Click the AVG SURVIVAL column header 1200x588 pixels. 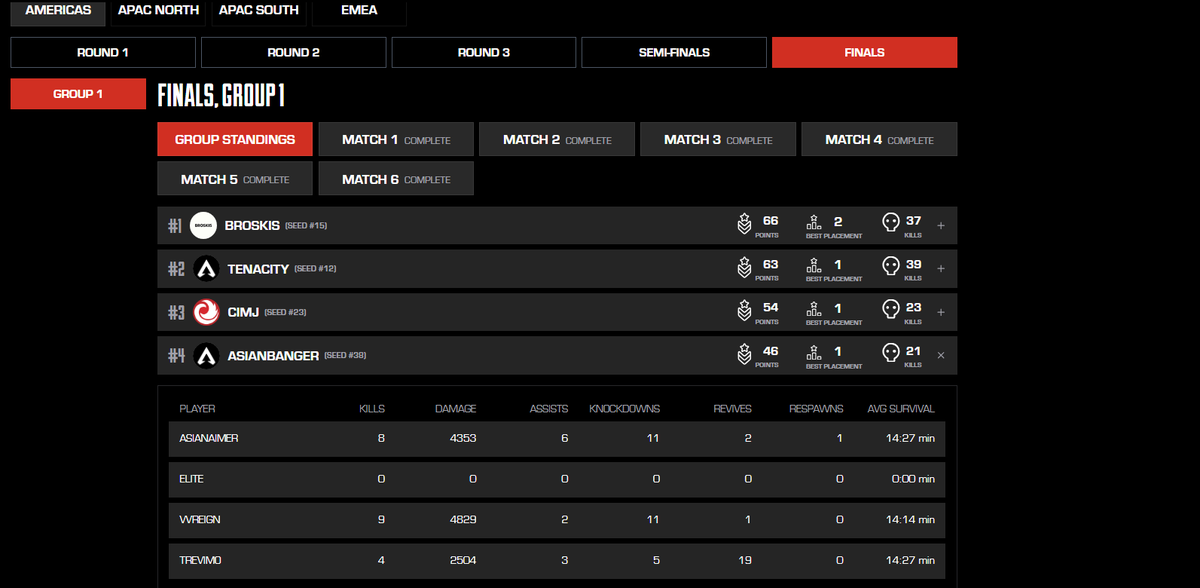click(901, 409)
